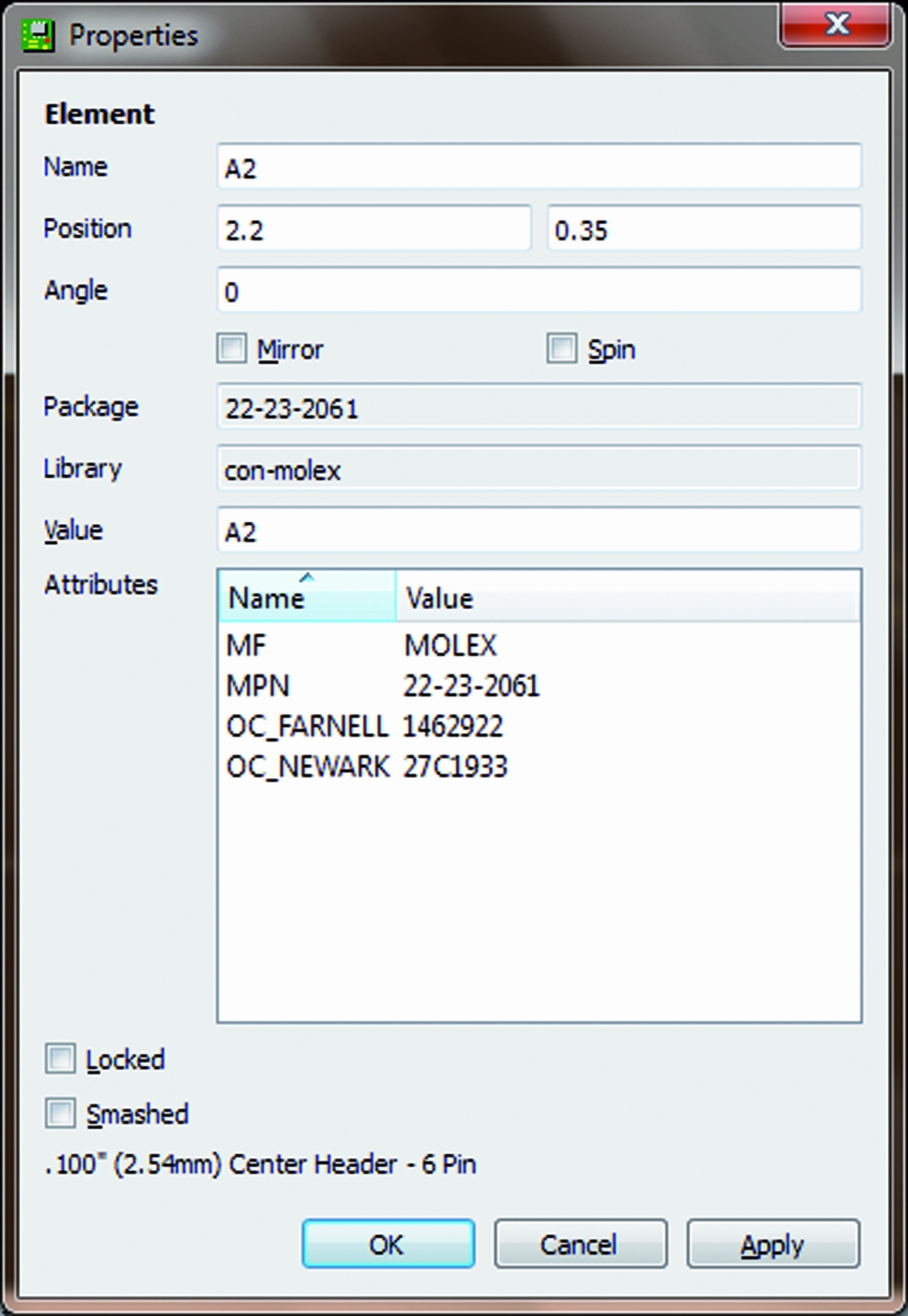Image resolution: width=908 pixels, height=1316 pixels.
Task: Click the Position Y field showing 0.35
Action: 704,230
